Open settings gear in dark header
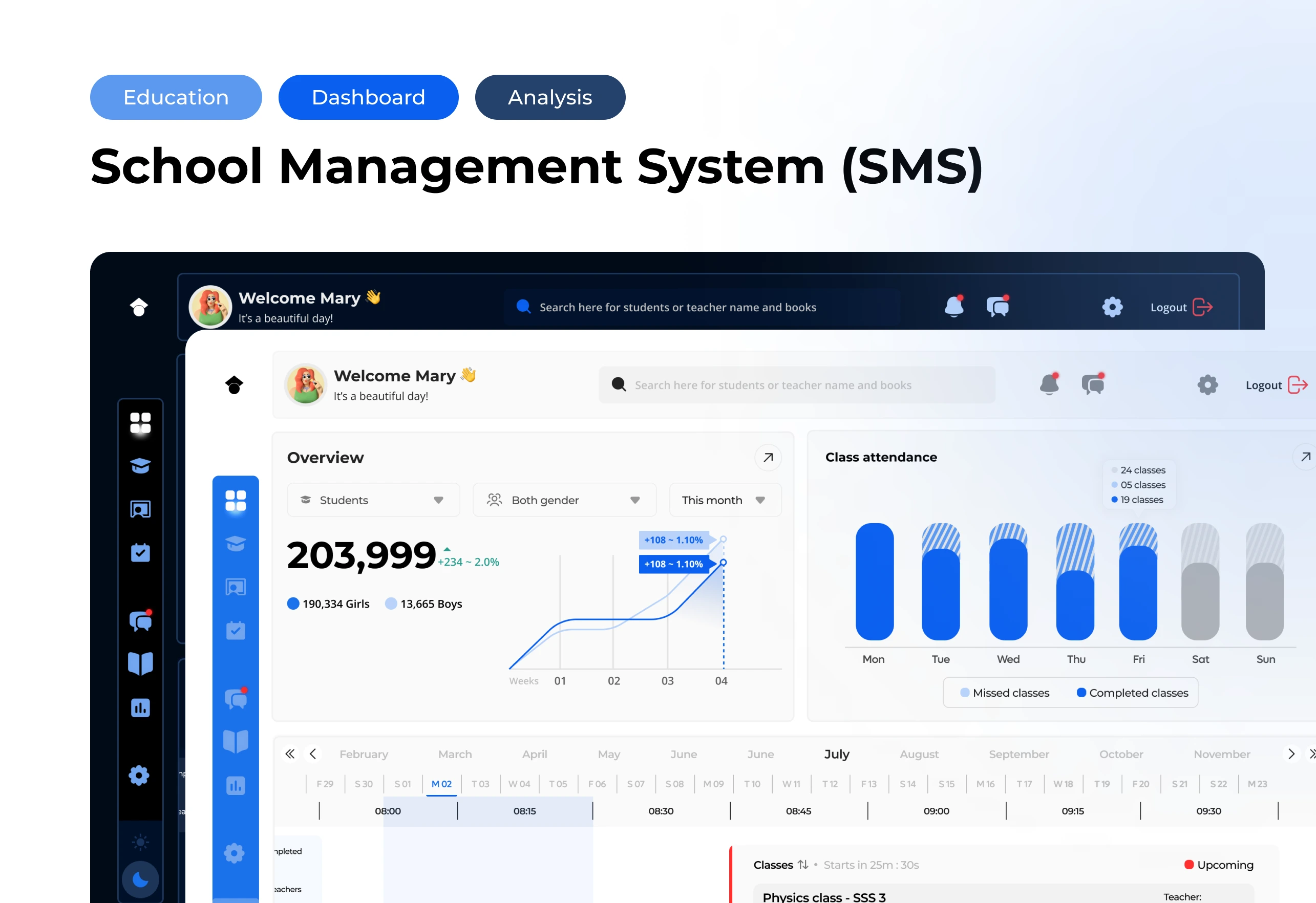This screenshot has width=1316, height=903. click(1112, 307)
